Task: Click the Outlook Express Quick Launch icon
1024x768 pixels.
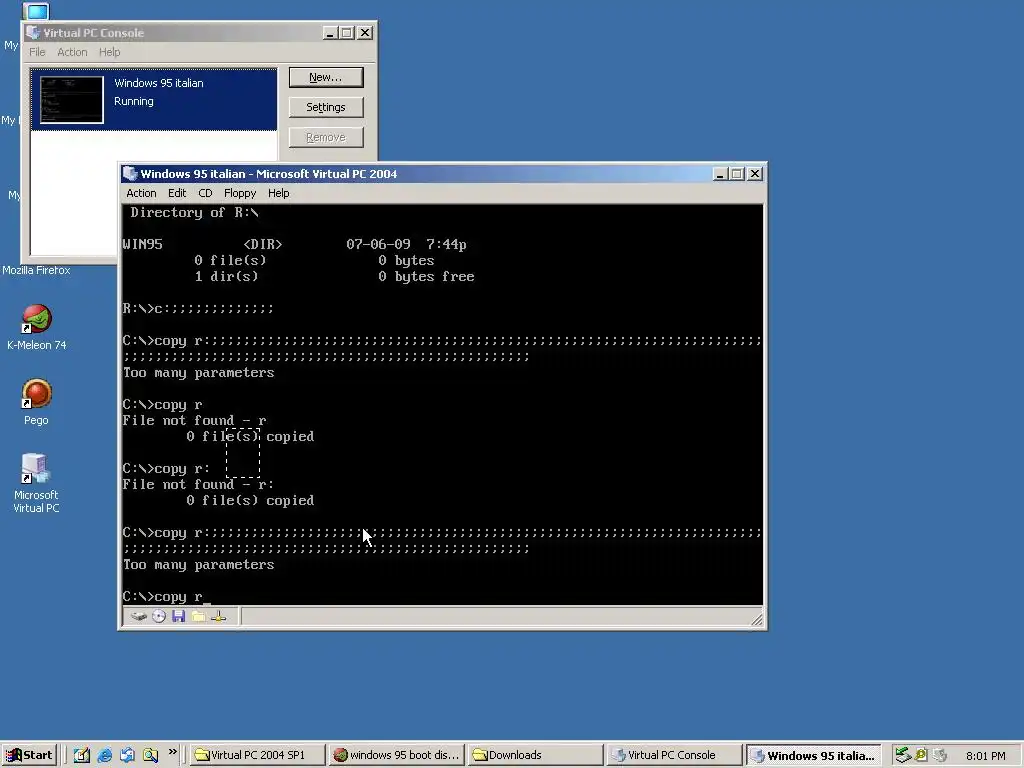Action: coord(127,755)
